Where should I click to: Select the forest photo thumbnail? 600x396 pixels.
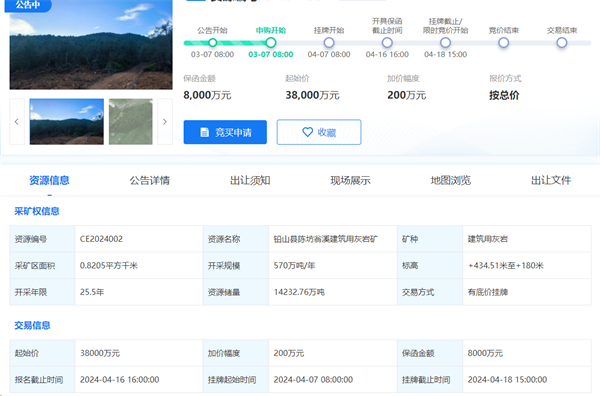pyautogui.click(x=67, y=122)
